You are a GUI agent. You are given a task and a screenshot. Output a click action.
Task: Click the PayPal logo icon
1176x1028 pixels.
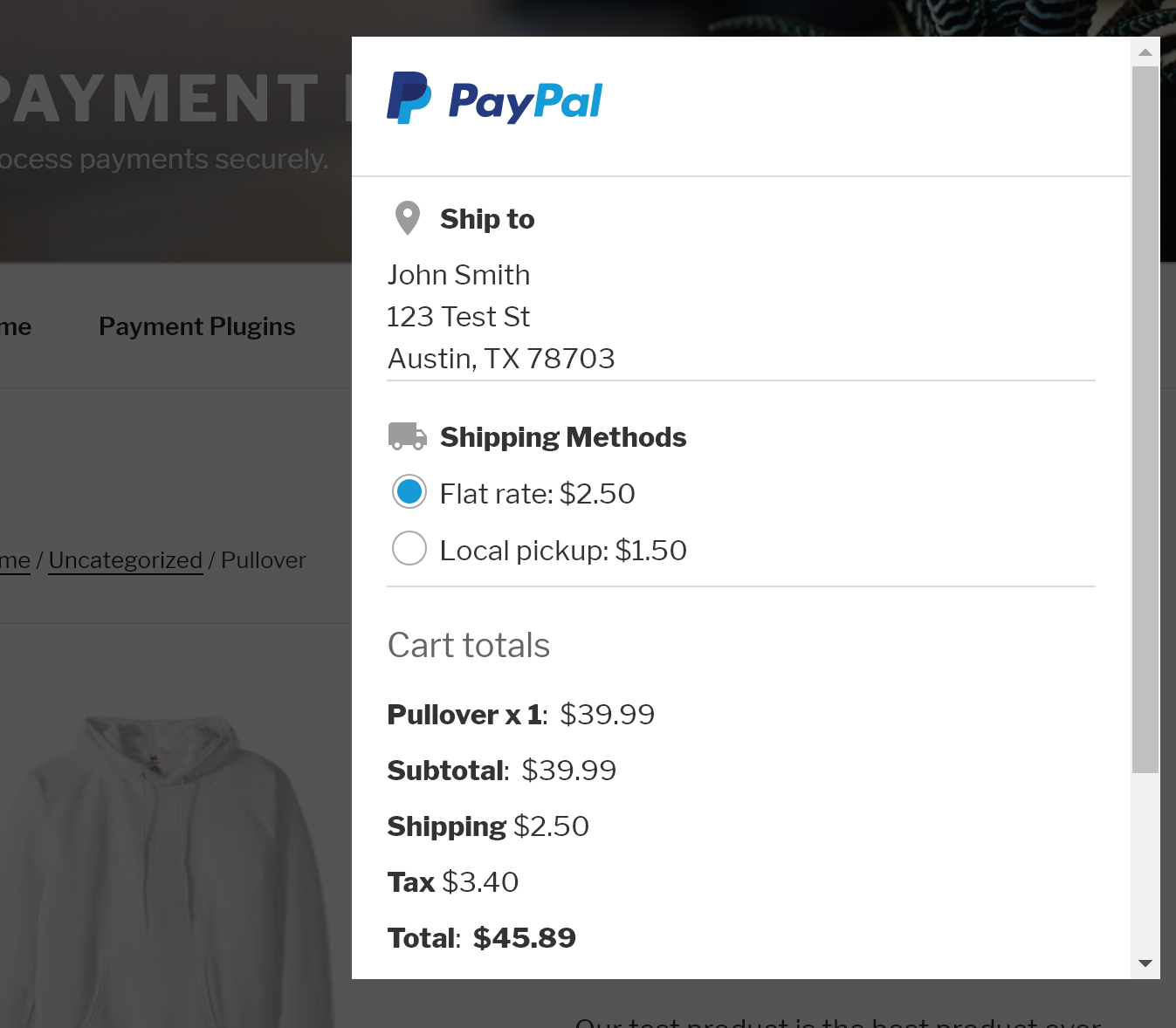click(x=409, y=98)
